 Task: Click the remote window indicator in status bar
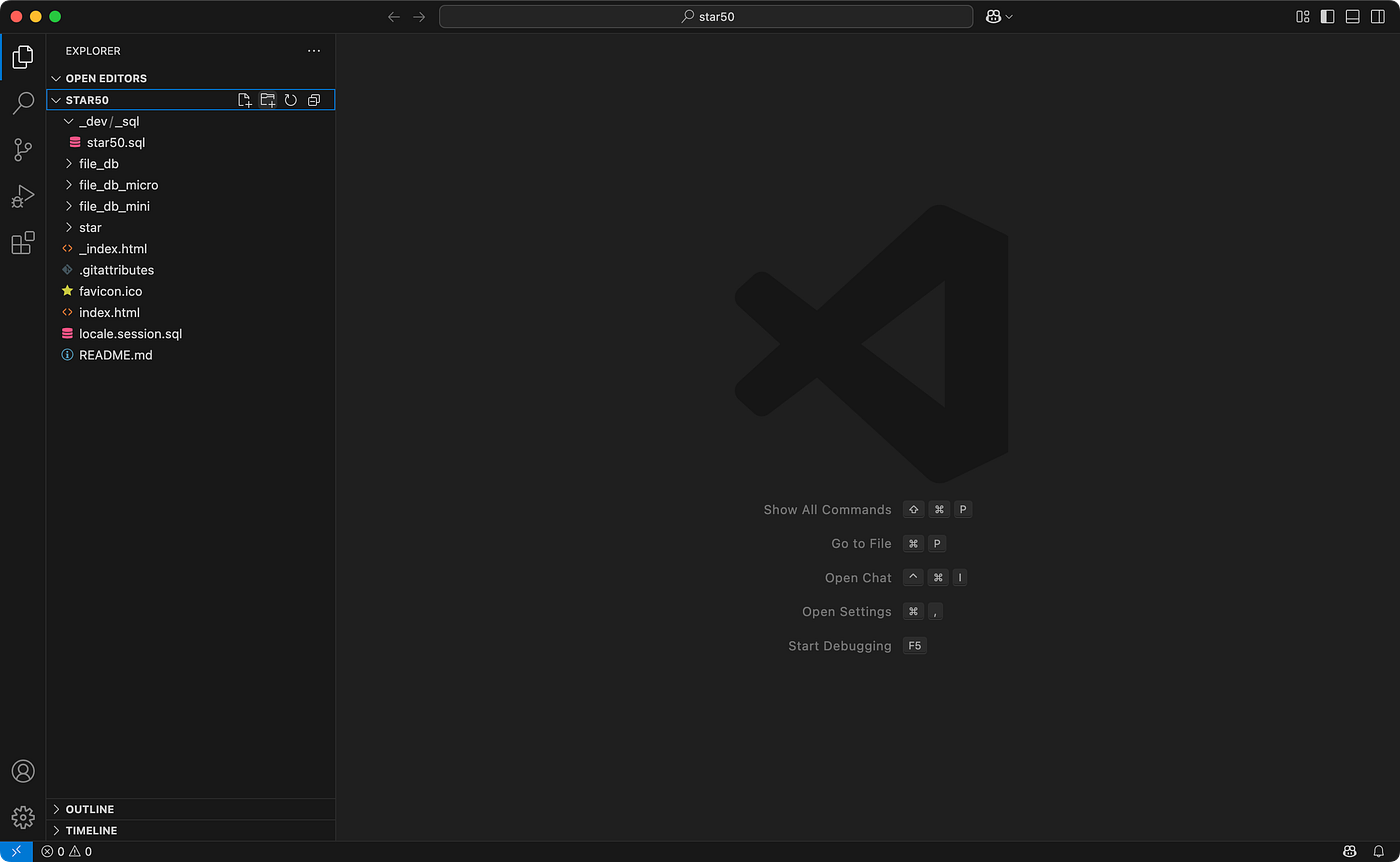click(x=16, y=852)
